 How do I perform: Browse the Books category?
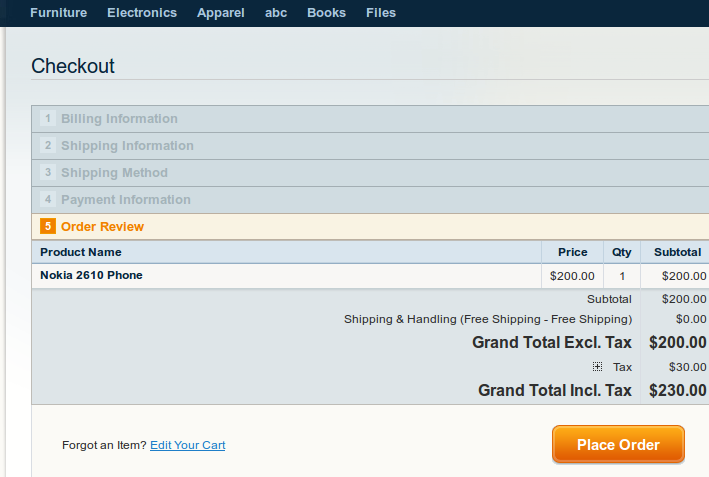(326, 13)
